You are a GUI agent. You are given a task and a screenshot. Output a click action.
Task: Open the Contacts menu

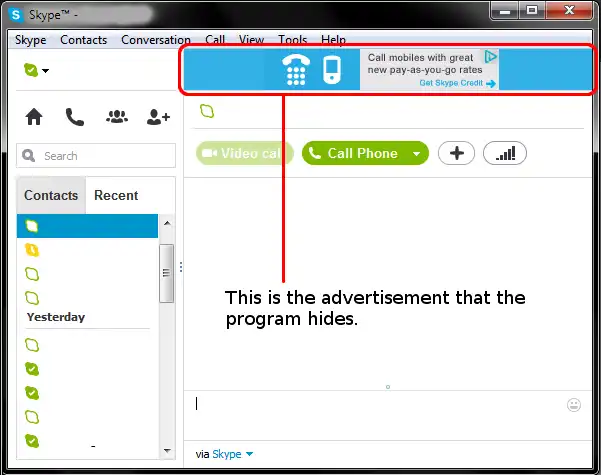pyautogui.click(x=83, y=40)
